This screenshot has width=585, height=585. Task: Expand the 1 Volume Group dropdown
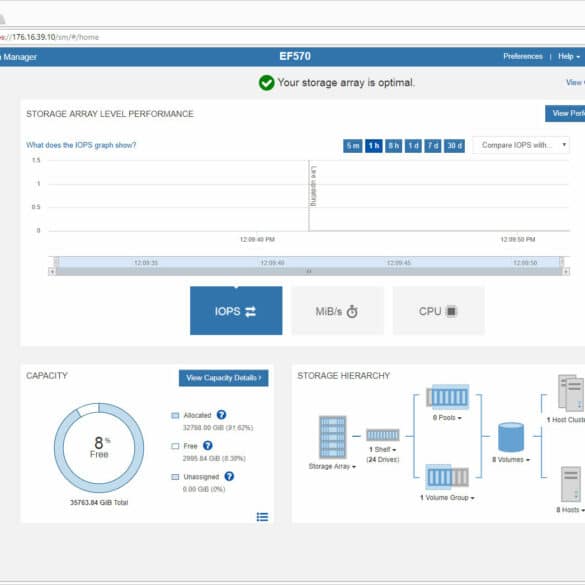coord(447,497)
